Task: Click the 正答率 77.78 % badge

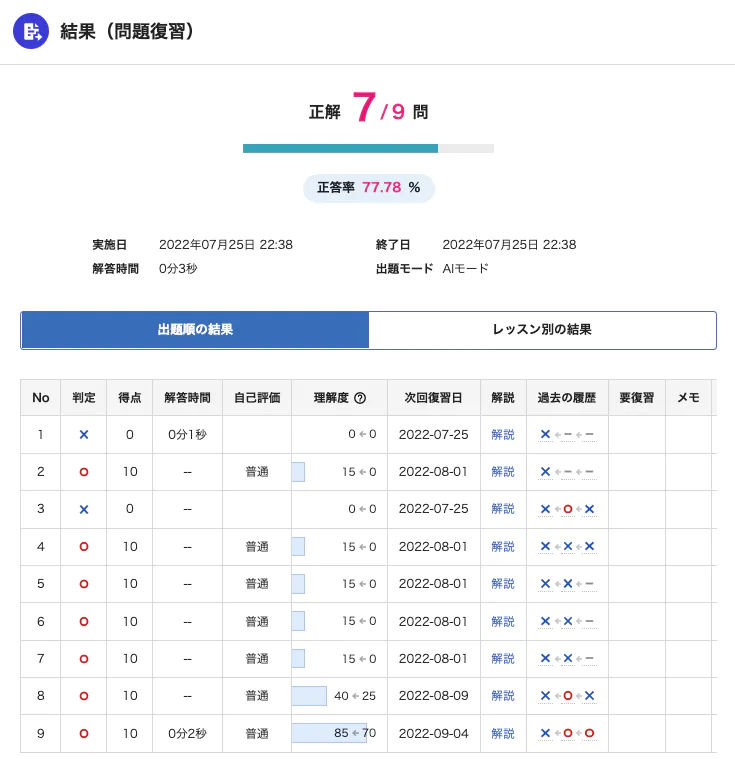Action: pos(368,188)
